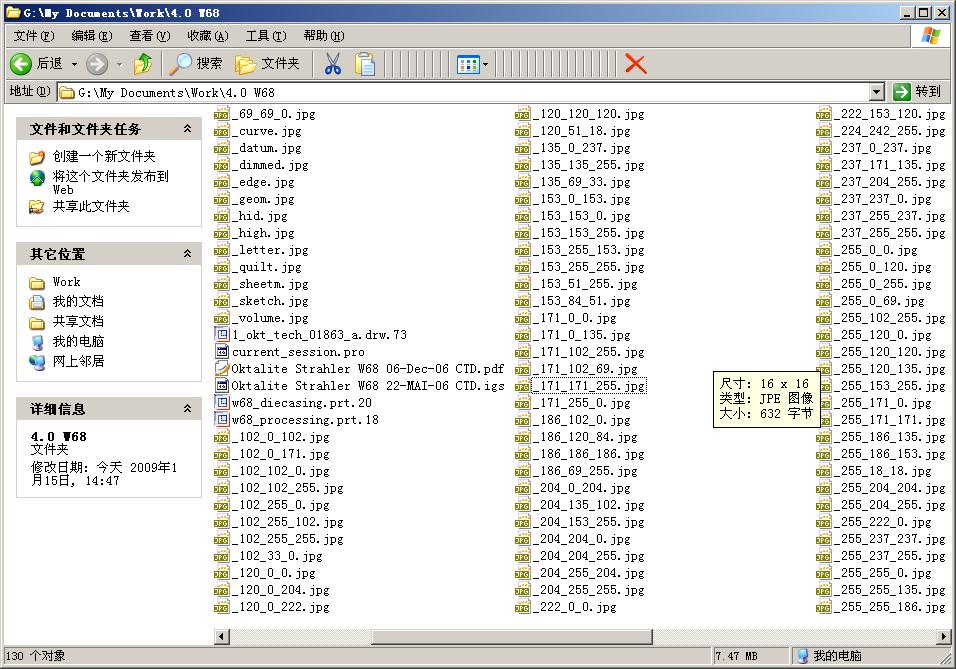This screenshot has width=956, height=669.
Task: Select file name _255_186_153.jpg
Action: pyautogui.click(x=890, y=454)
